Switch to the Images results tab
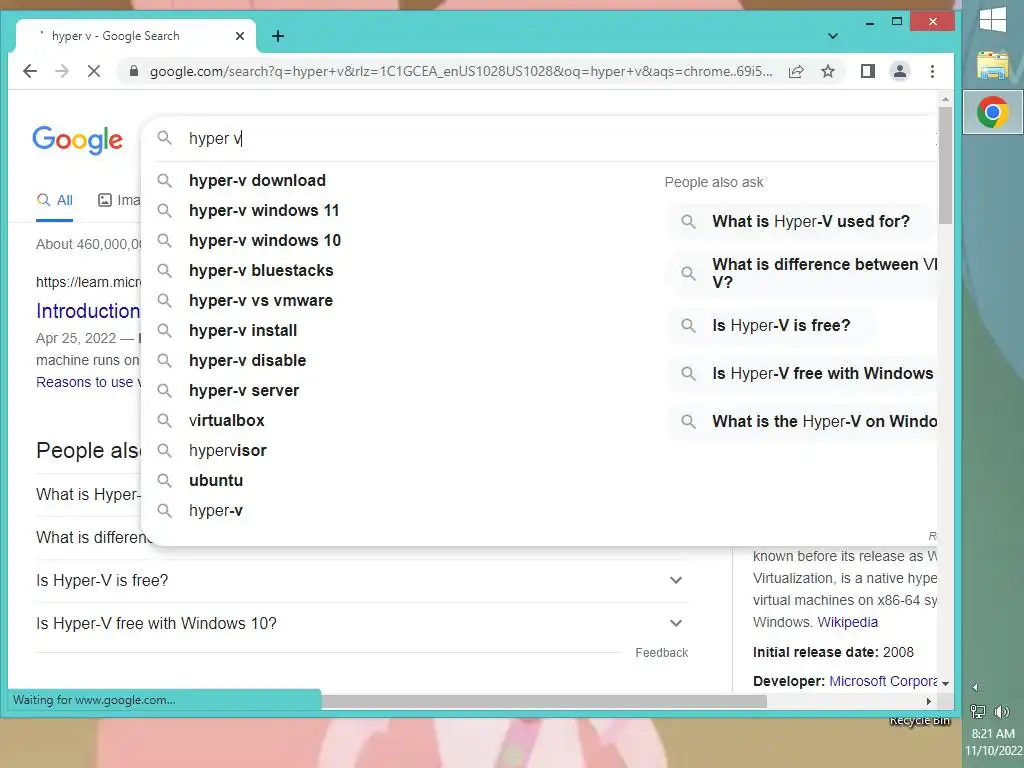The height and width of the screenshot is (768, 1024). [x=120, y=200]
